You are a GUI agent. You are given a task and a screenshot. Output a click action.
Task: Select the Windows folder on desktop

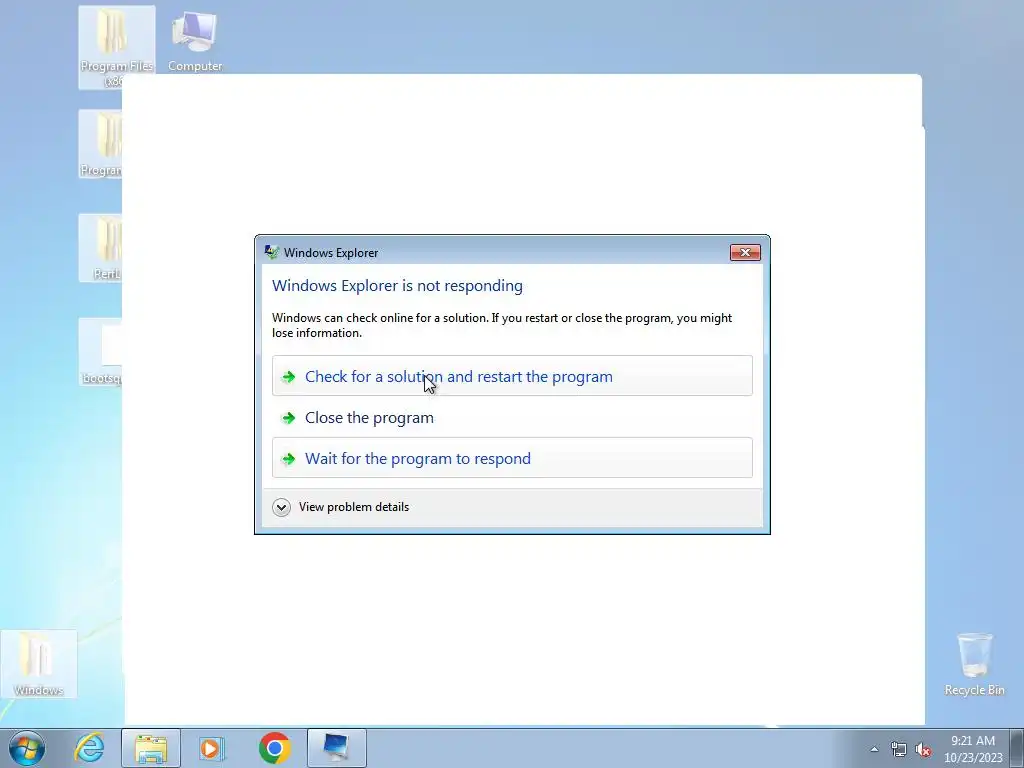tap(39, 664)
